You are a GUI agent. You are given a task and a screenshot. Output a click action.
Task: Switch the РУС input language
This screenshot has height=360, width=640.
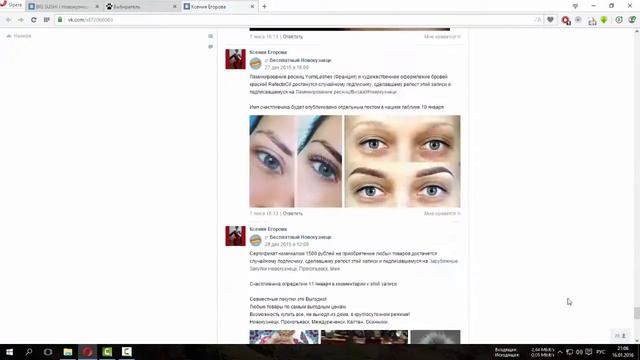[x=600, y=352]
